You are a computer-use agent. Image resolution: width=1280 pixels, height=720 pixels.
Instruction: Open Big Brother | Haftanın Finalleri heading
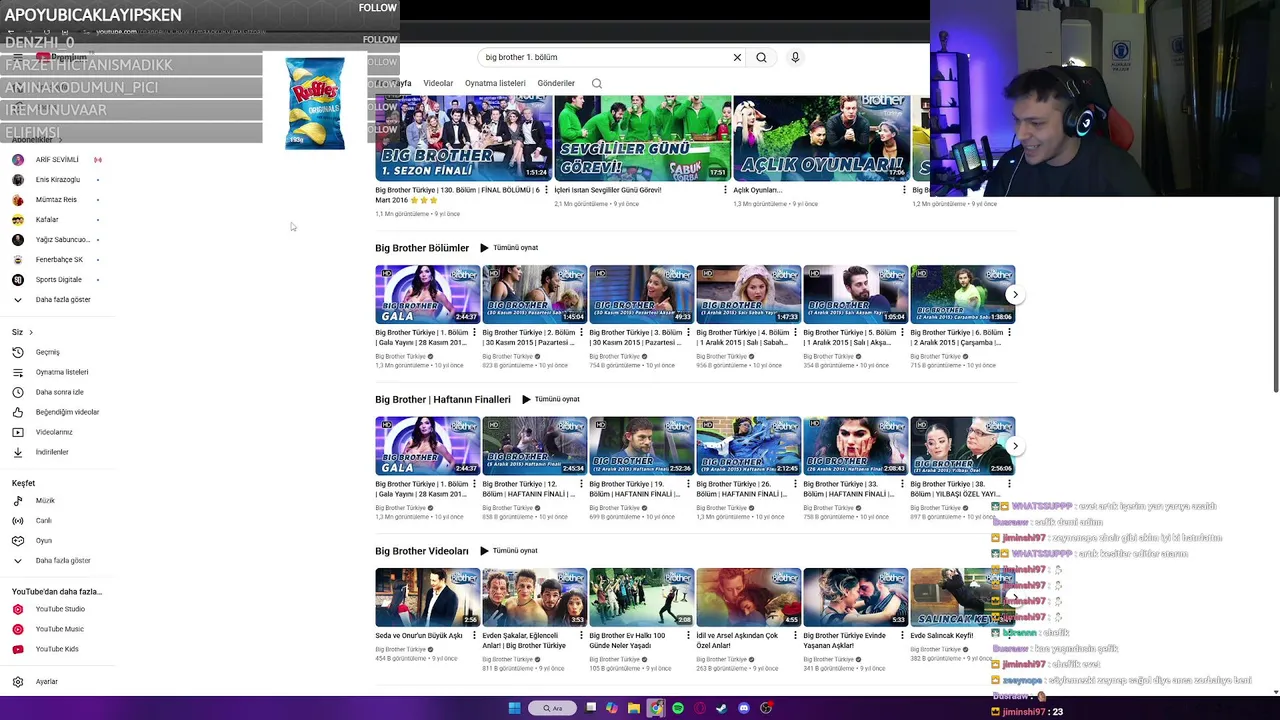click(x=443, y=399)
